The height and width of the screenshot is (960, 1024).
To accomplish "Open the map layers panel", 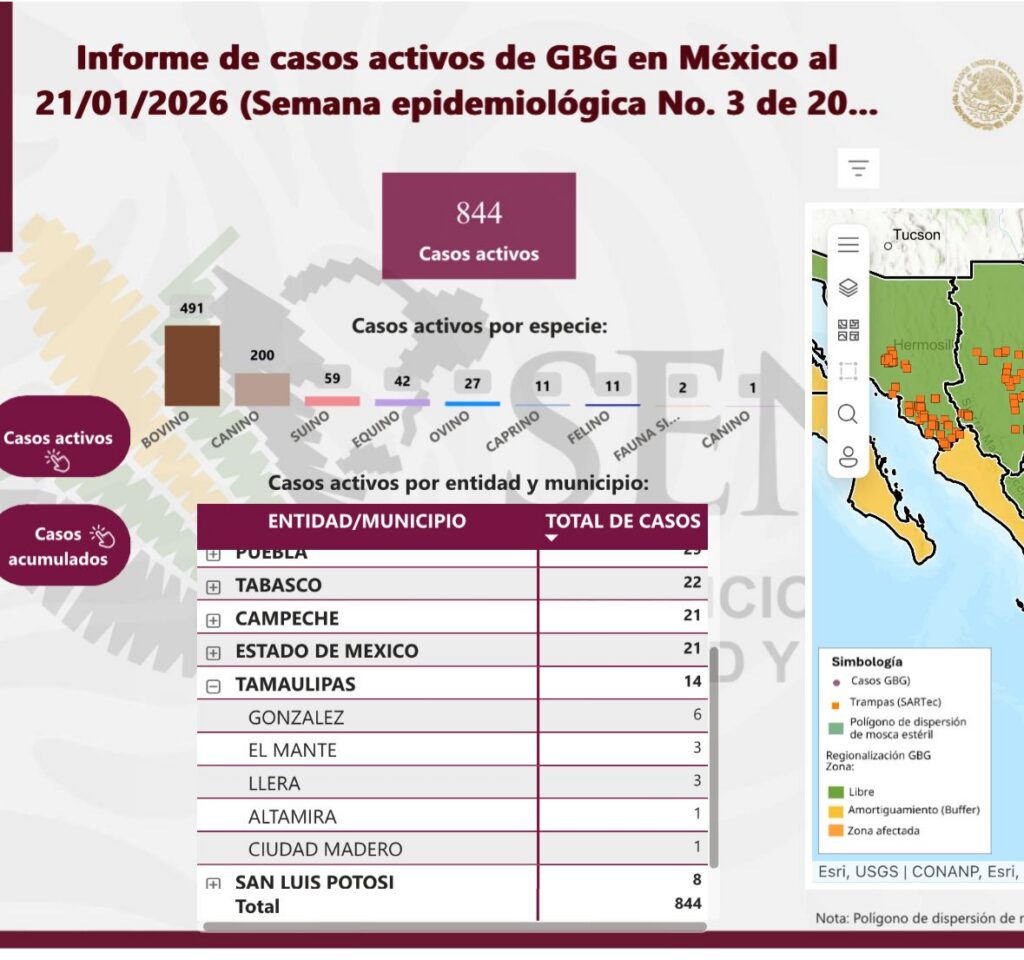I will coord(848,288).
